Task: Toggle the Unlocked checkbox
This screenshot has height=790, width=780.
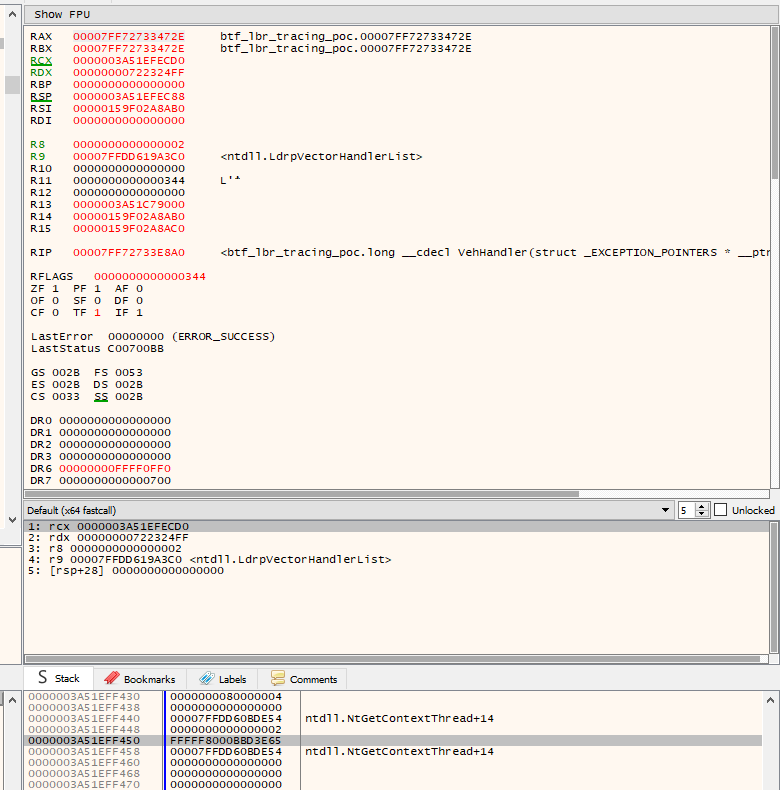Action: [x=721, y=510]
